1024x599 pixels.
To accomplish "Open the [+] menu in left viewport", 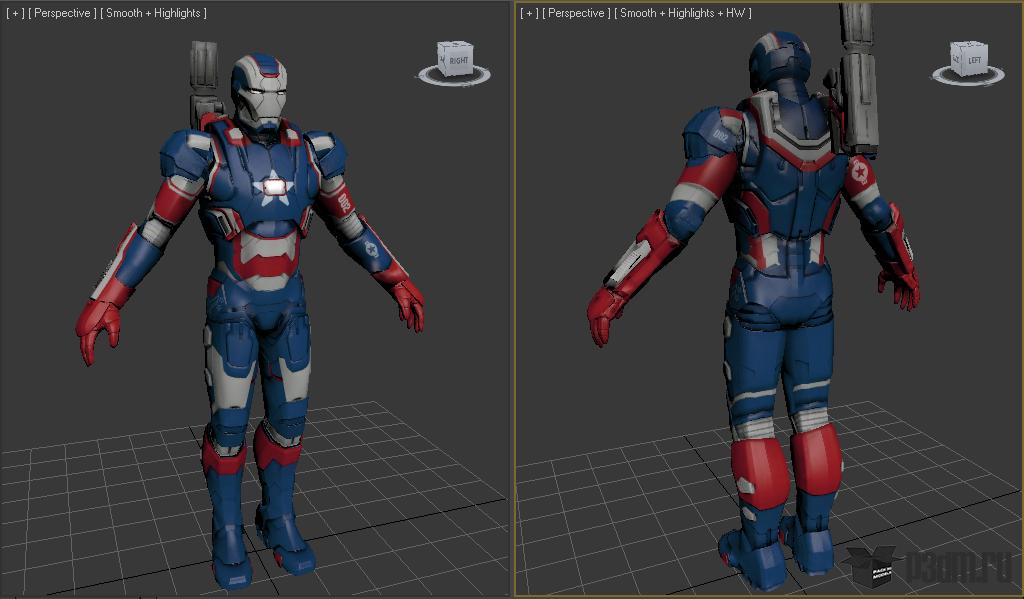I will (15, 13).
